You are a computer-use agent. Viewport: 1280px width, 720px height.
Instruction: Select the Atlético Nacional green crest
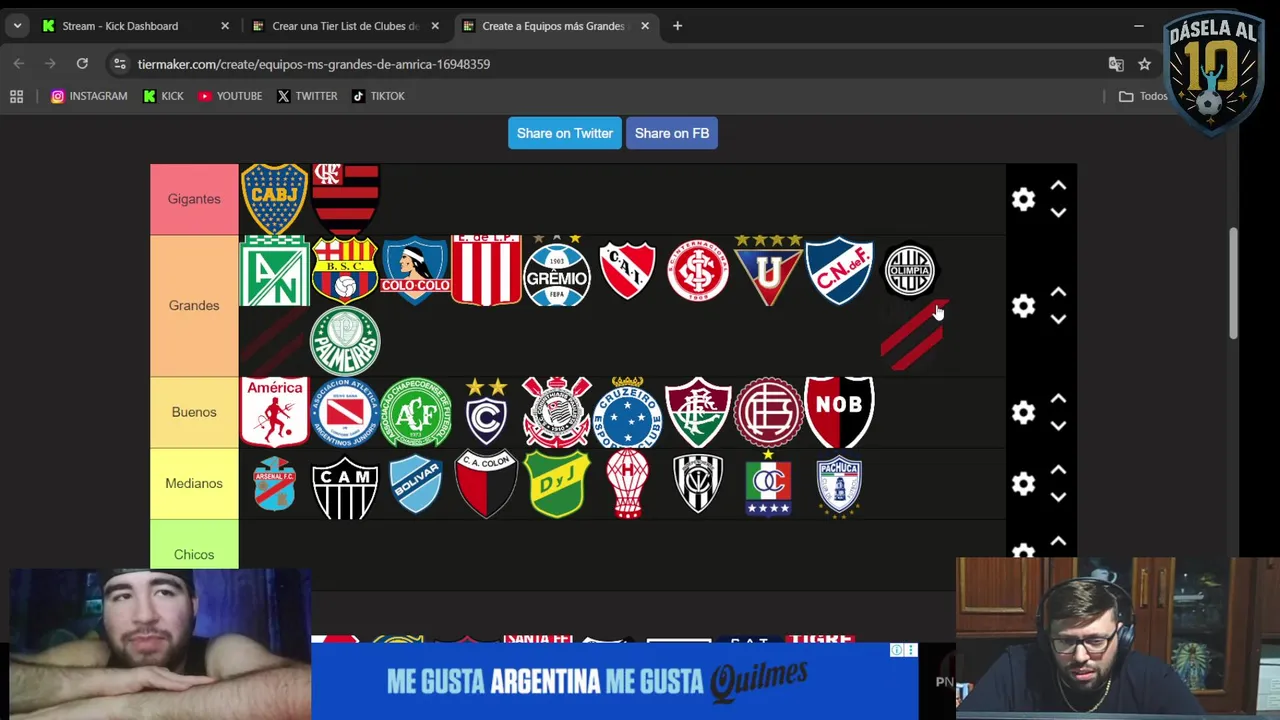(274, 270)
